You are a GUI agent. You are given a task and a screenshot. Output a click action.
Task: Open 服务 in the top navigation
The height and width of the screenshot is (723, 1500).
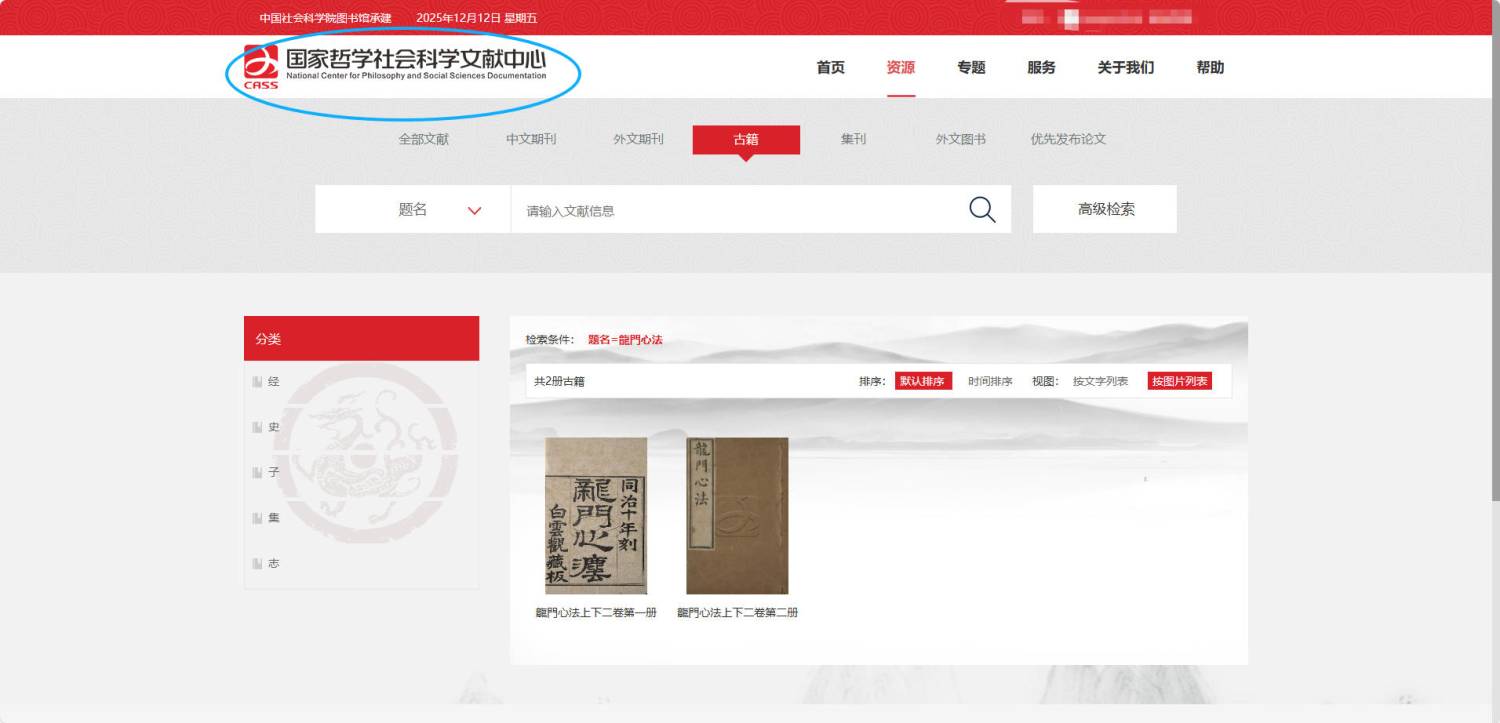click(x=1041, y=68)
